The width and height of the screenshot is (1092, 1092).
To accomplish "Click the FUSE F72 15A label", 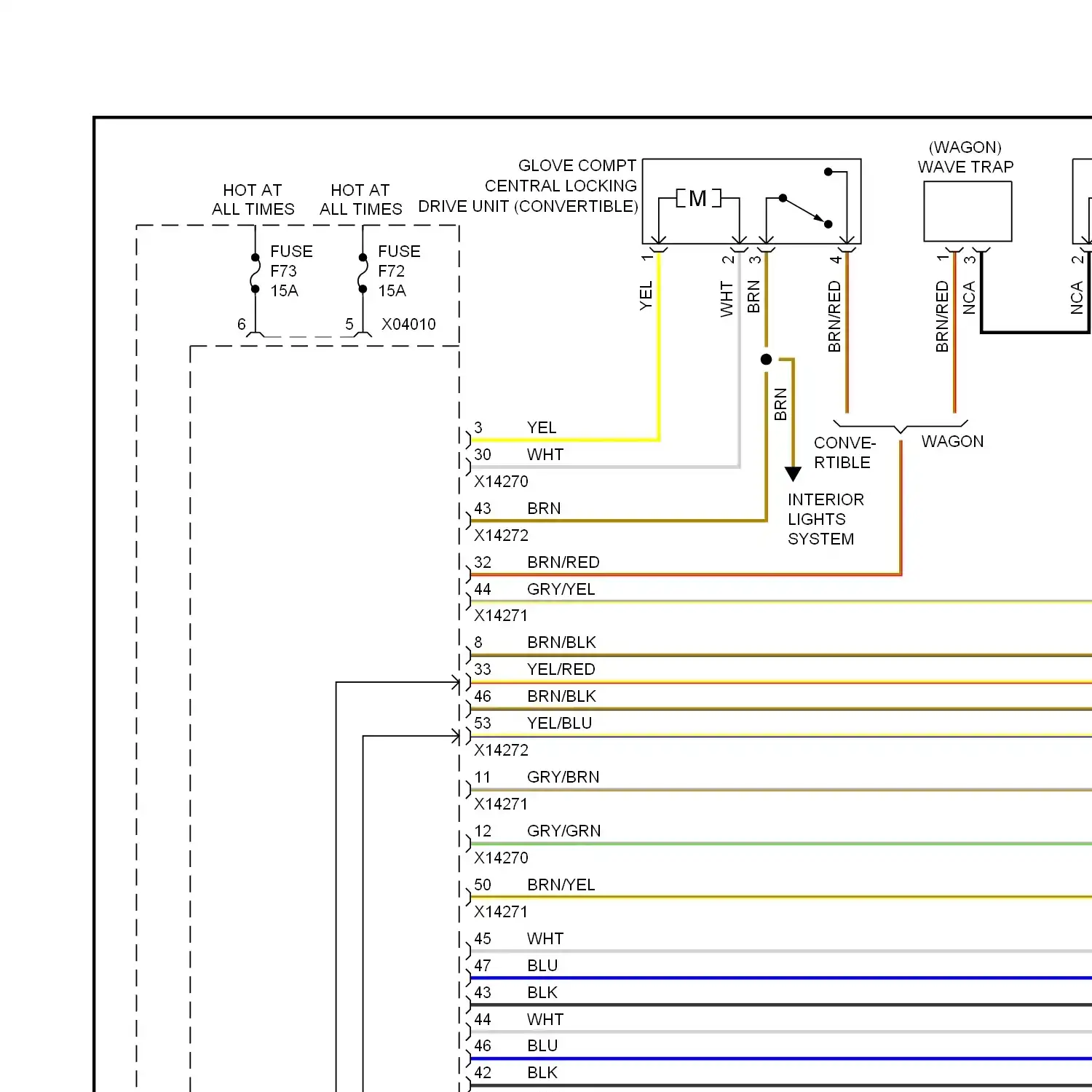I will [399, 271].
